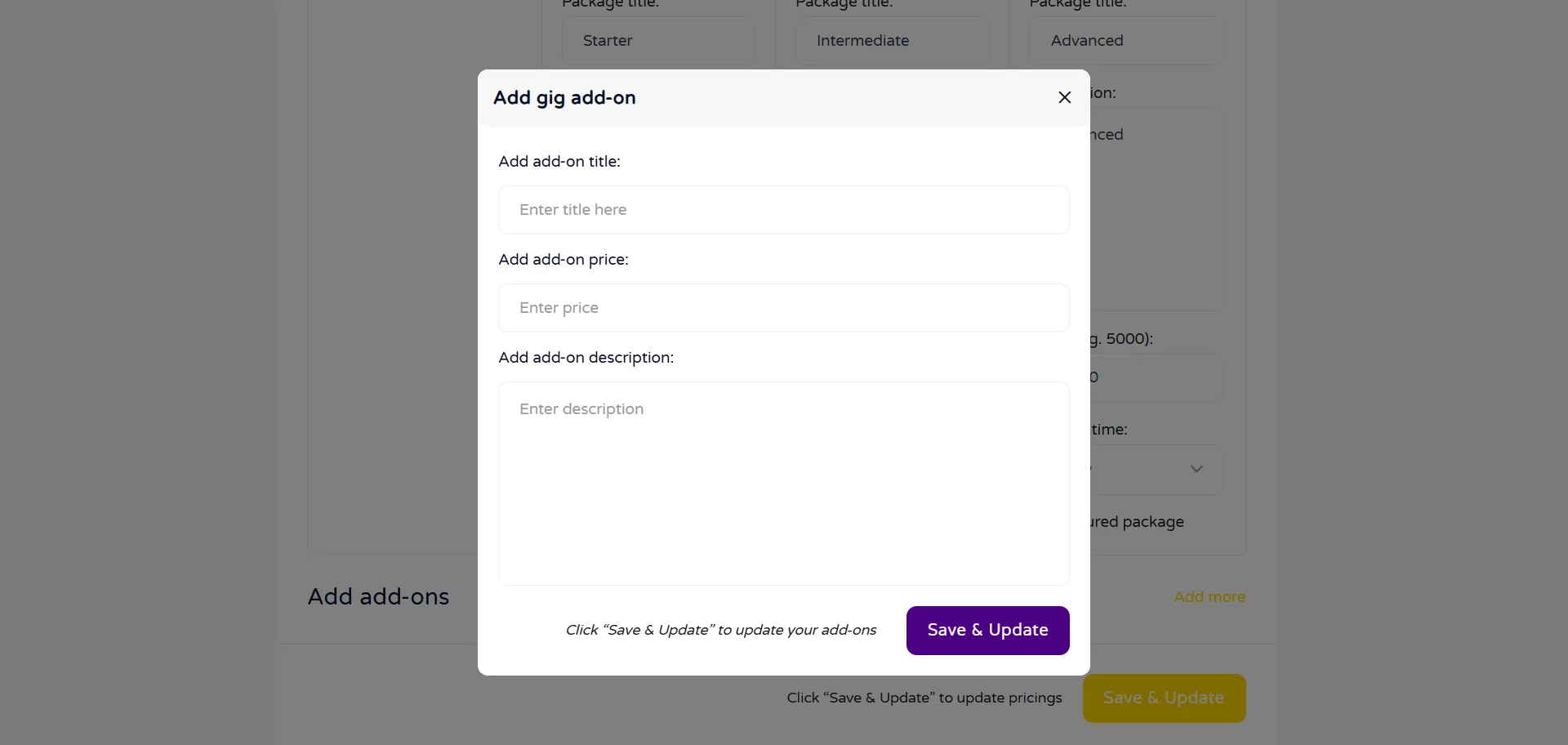Click the Advanced package description box behind dialog
This screenshot has width=1568, height=745.
[1156, 212]
